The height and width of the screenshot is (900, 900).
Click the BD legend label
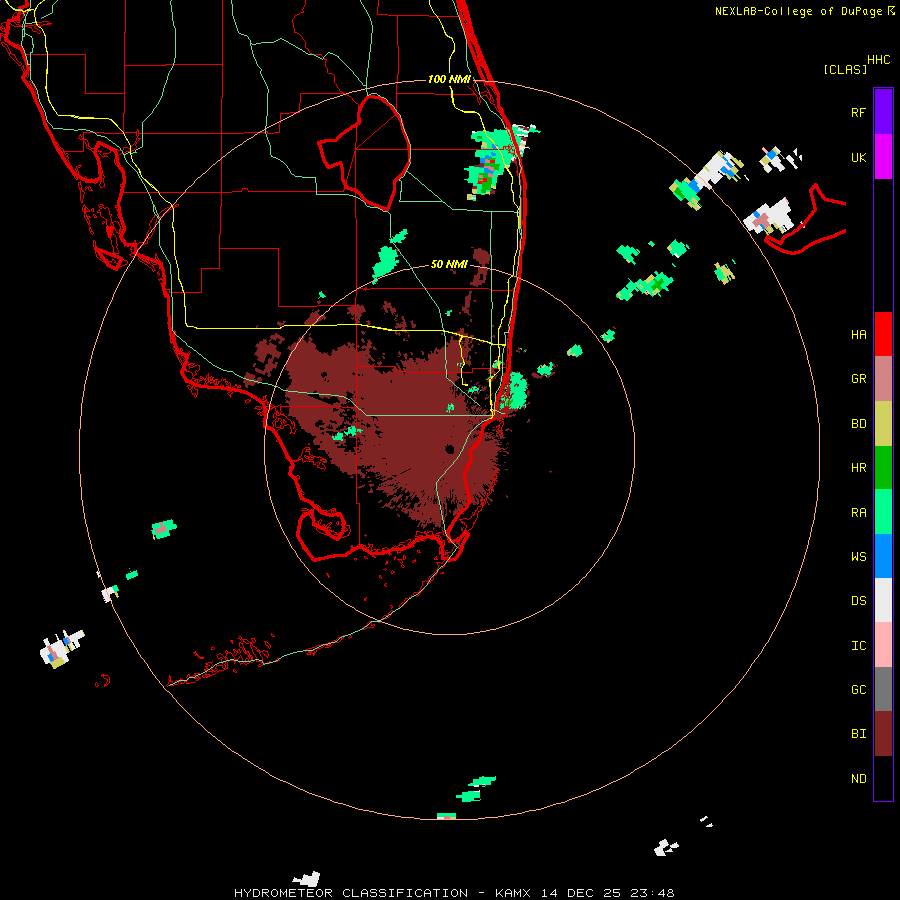858,424
